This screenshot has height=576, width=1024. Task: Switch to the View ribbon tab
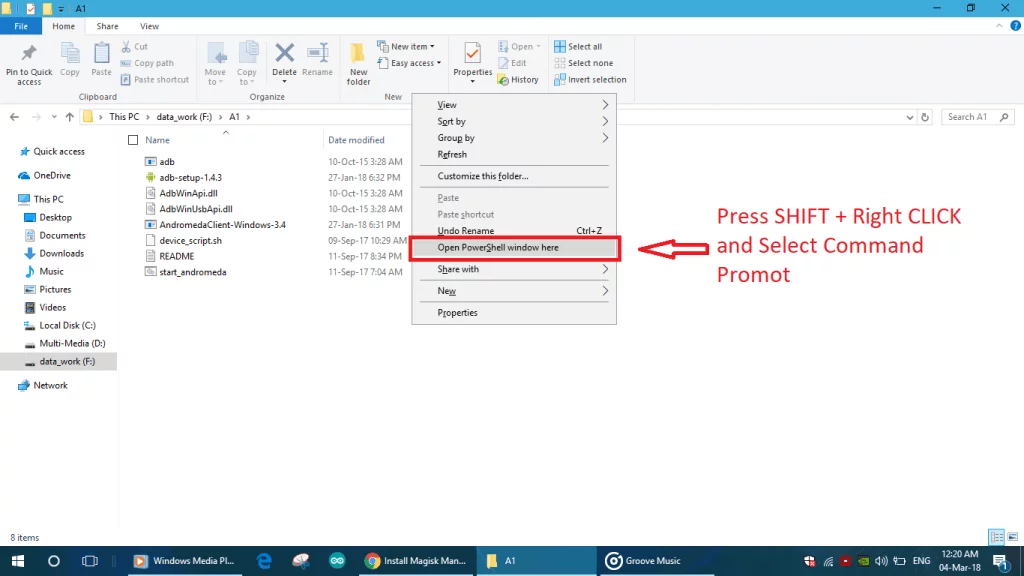tap(149, 26)
